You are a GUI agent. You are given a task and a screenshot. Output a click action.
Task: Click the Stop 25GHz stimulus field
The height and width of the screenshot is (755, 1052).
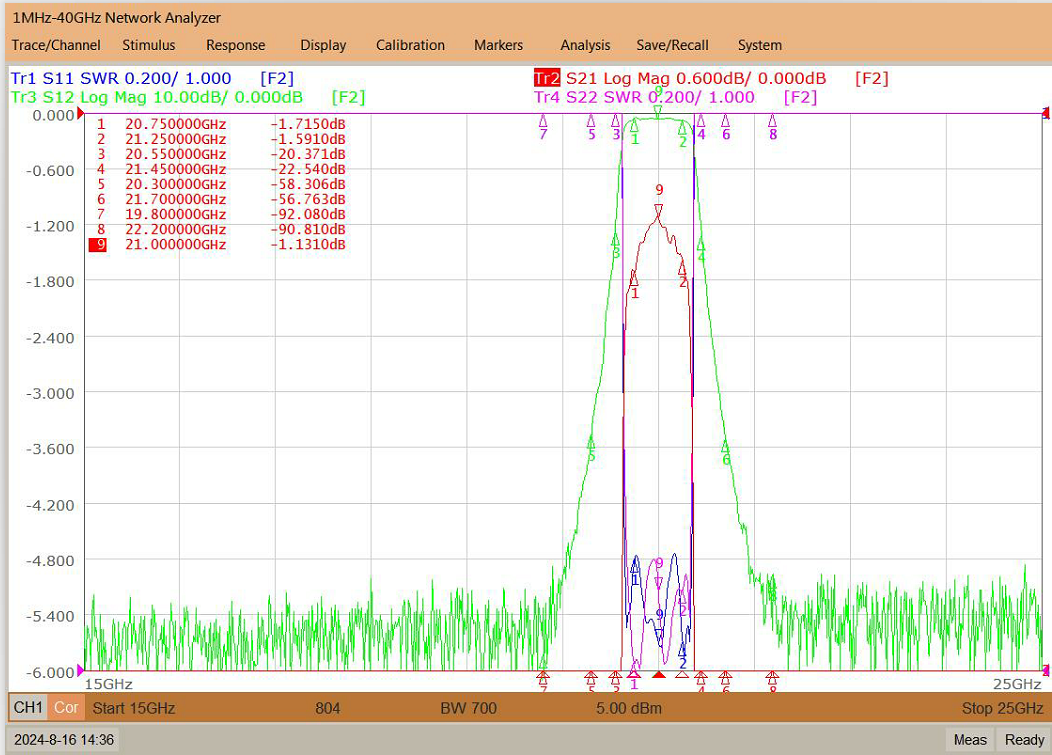pyautogui.click(x=1002, y=708)
